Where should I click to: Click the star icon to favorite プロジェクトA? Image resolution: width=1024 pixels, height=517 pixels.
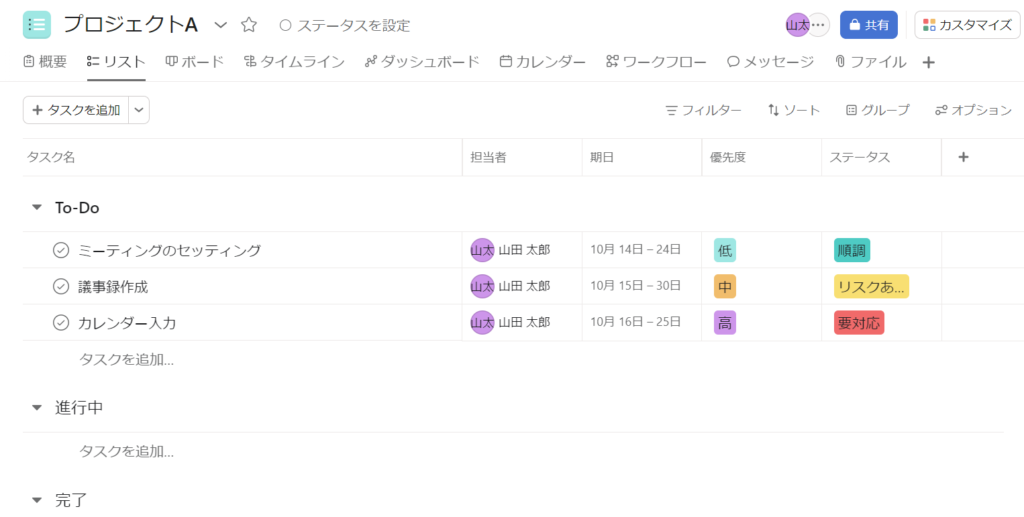pyautogui.click(x=249, y=25)
